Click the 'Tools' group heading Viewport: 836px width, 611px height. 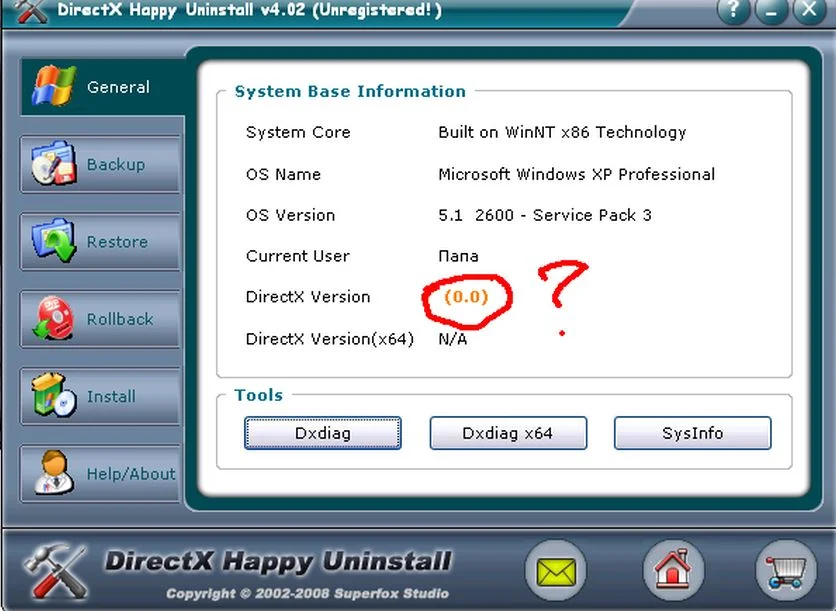pos(259,395)
